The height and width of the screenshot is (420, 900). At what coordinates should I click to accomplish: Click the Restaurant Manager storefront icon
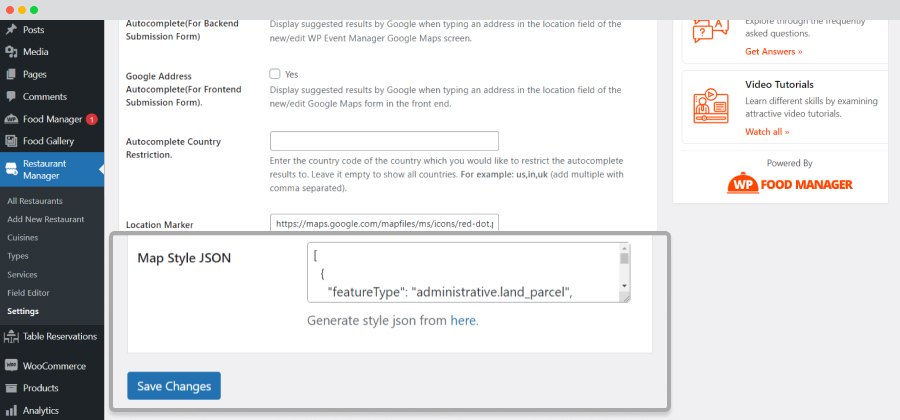[11, 170]
